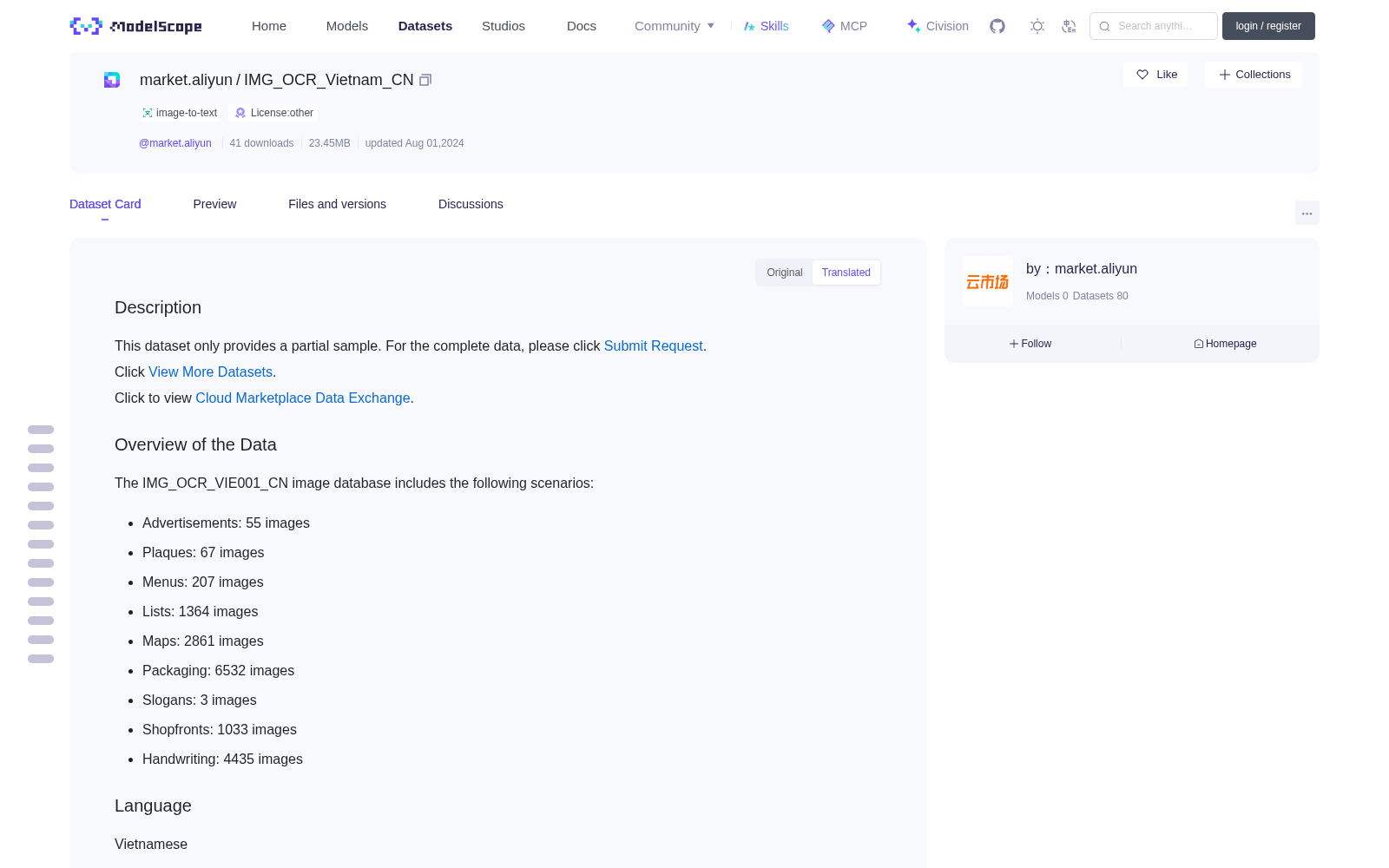Go to Home in navbar
The height and width of the screenshot is (868, 1389).
[x=269, y=26]
